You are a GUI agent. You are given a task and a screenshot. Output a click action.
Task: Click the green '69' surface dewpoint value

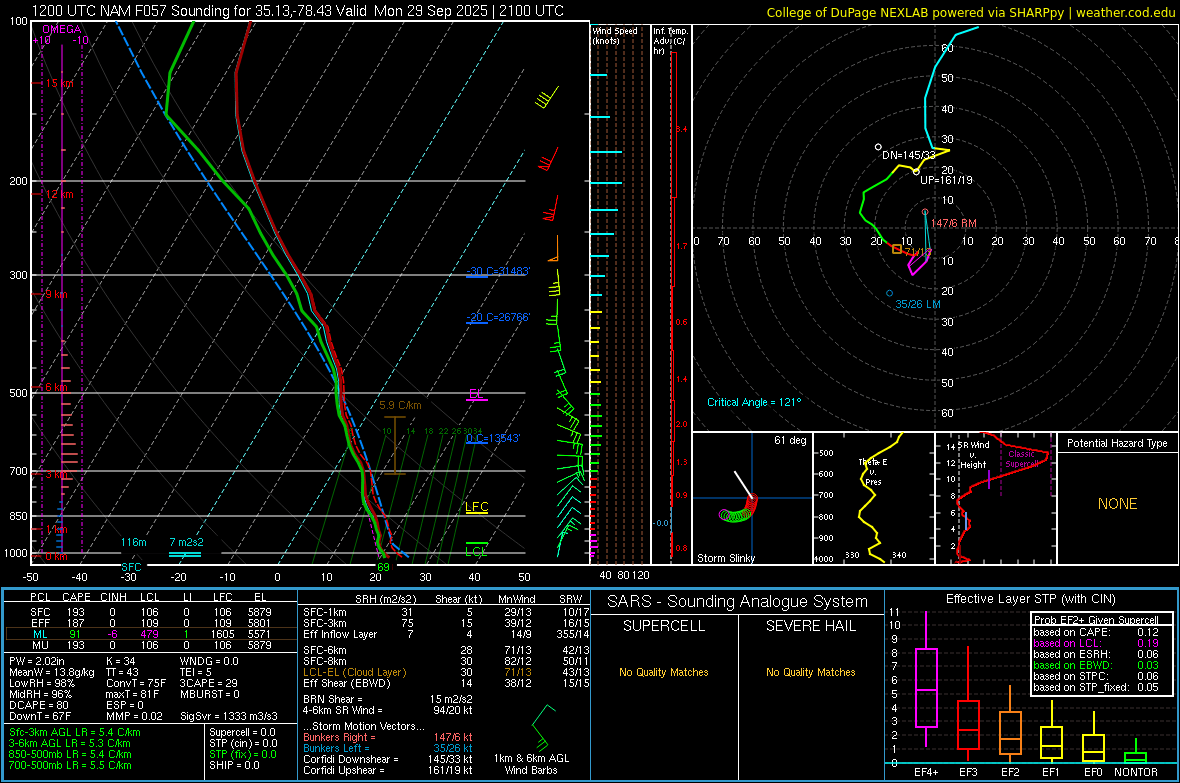coord(383,567)
